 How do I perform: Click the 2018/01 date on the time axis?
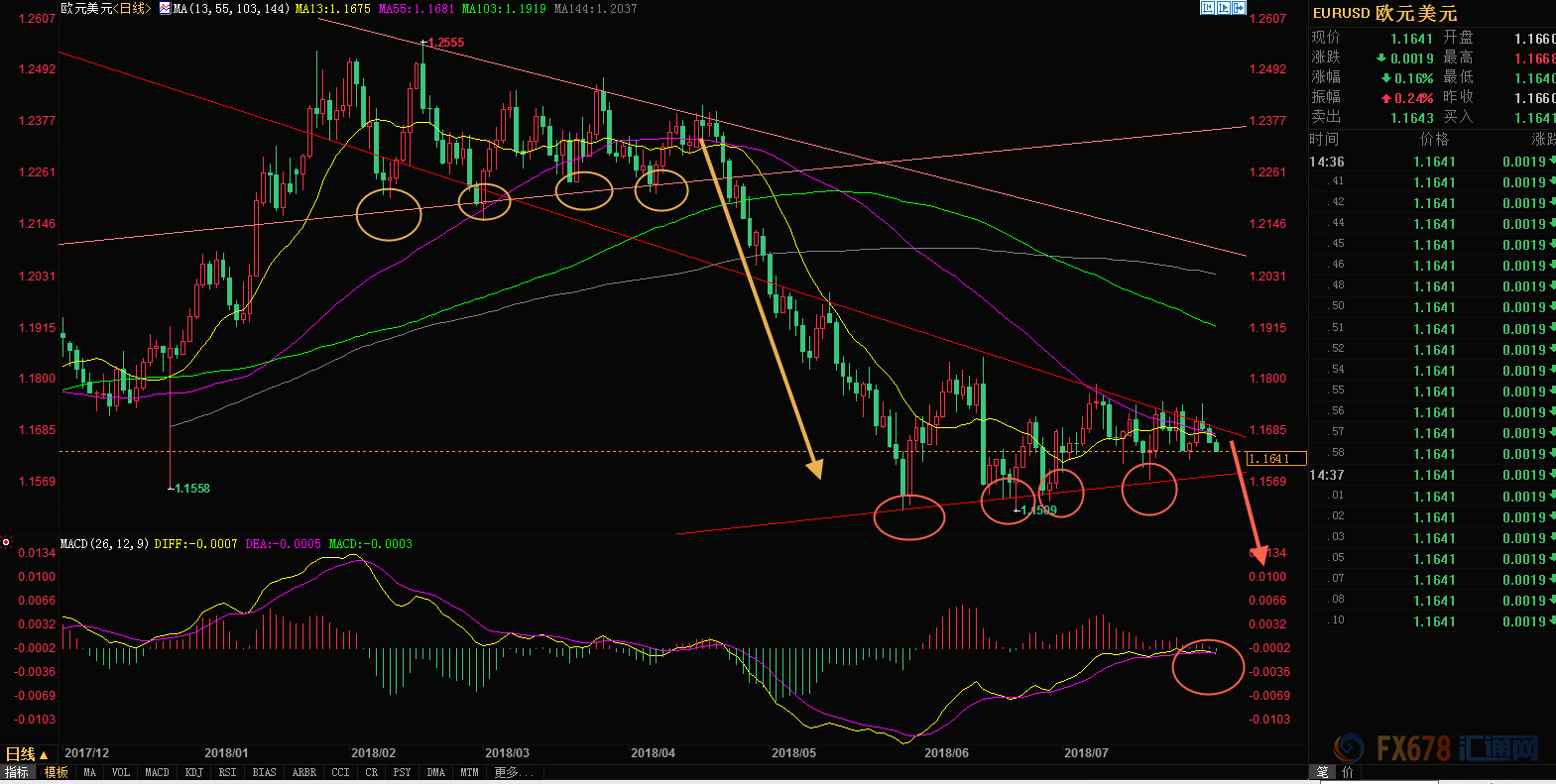[x=226, y=753]
